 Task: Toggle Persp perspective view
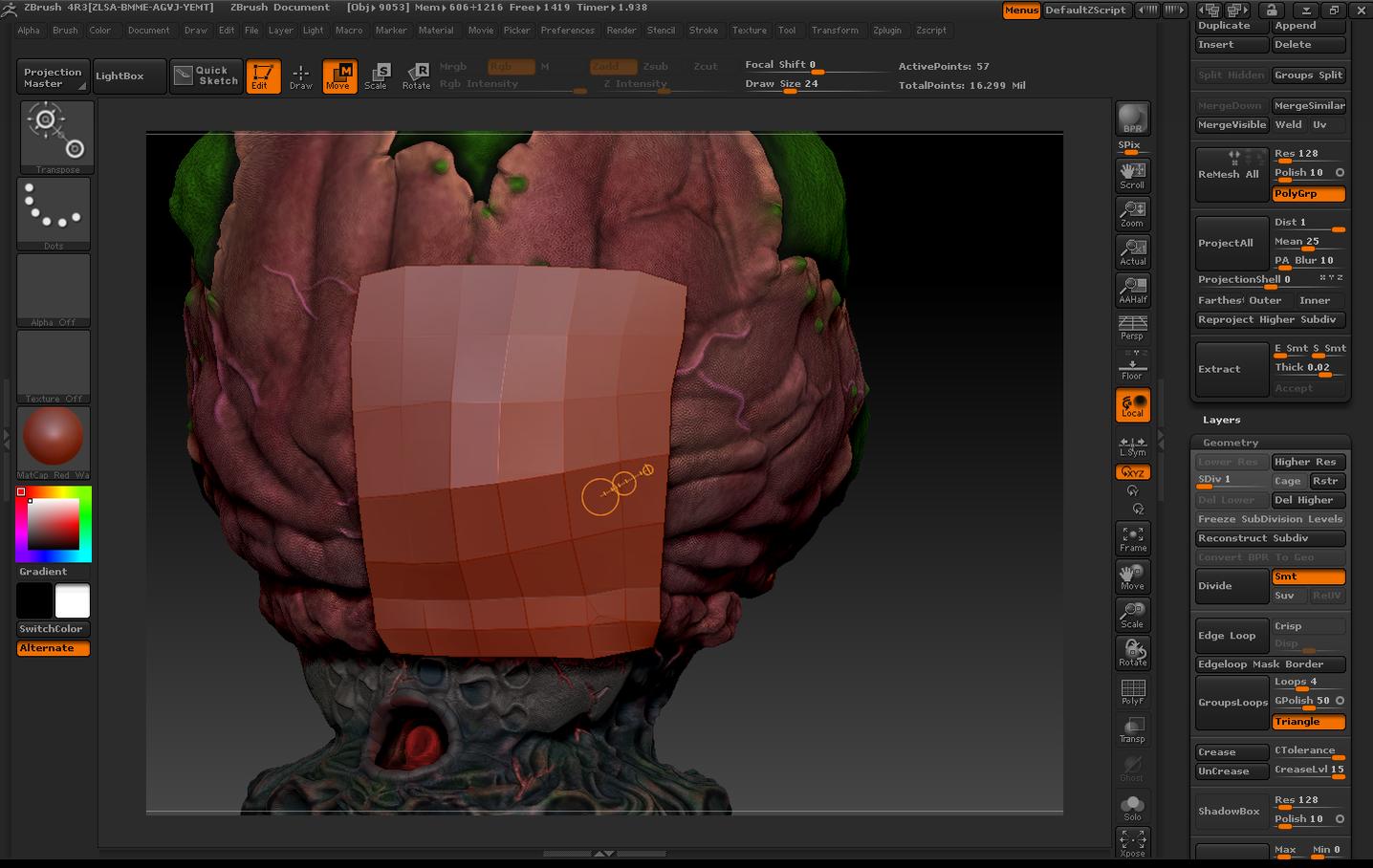point(1132,328)
